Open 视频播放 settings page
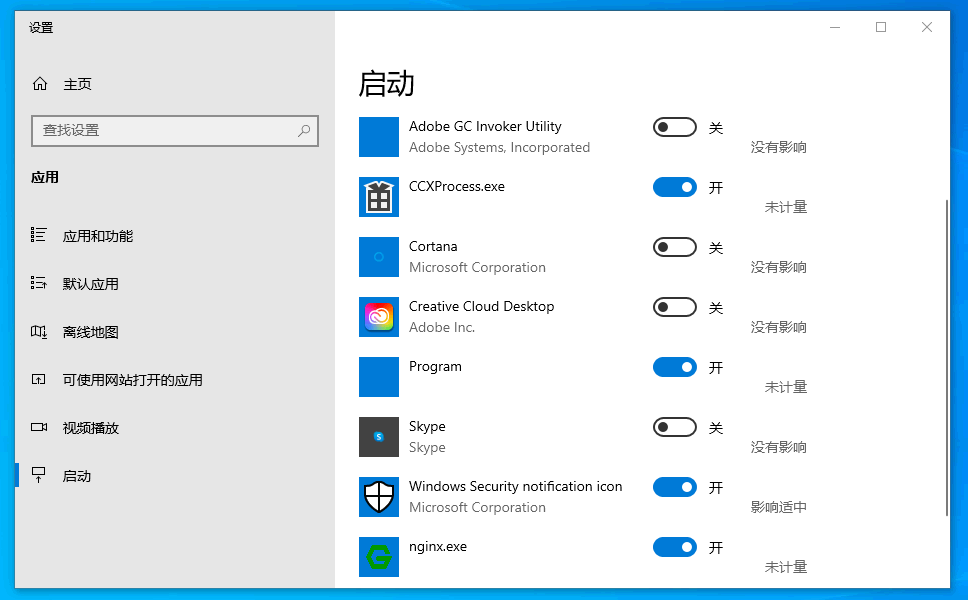This screenshot has width=968, height=600. (x=175, y=427)
